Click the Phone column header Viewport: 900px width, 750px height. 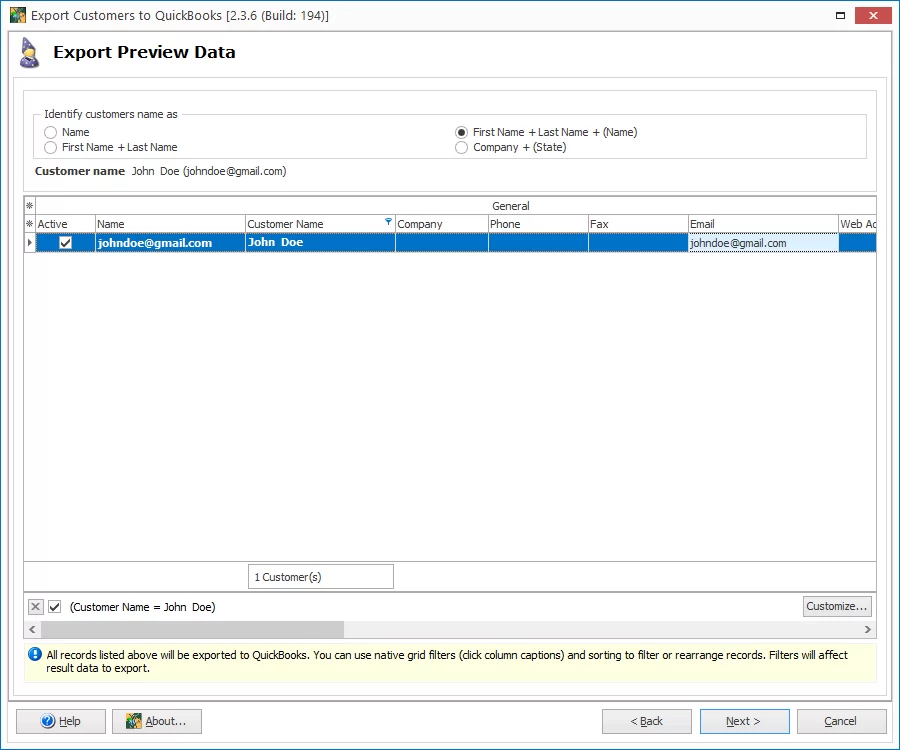point(537,224)
